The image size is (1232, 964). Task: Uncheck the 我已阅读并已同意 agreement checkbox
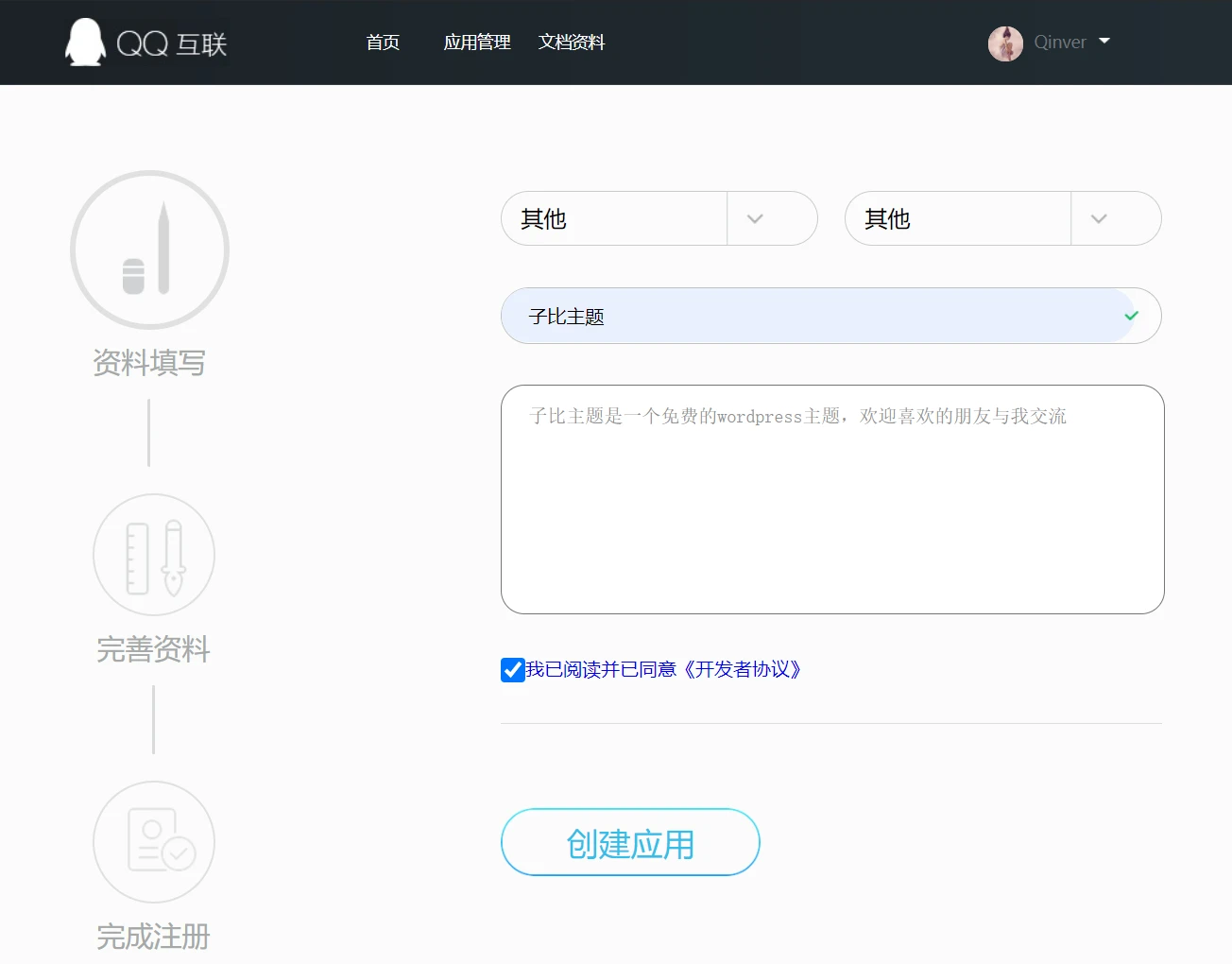click(x=513, y=670)
